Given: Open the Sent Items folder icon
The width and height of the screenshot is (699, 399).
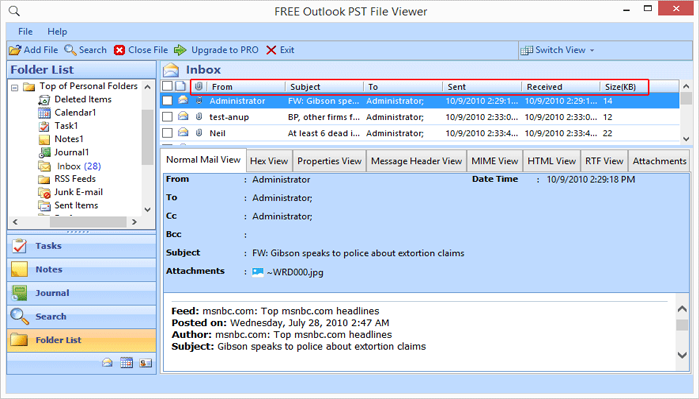Looking at the screenshot, I should (44, 206).
